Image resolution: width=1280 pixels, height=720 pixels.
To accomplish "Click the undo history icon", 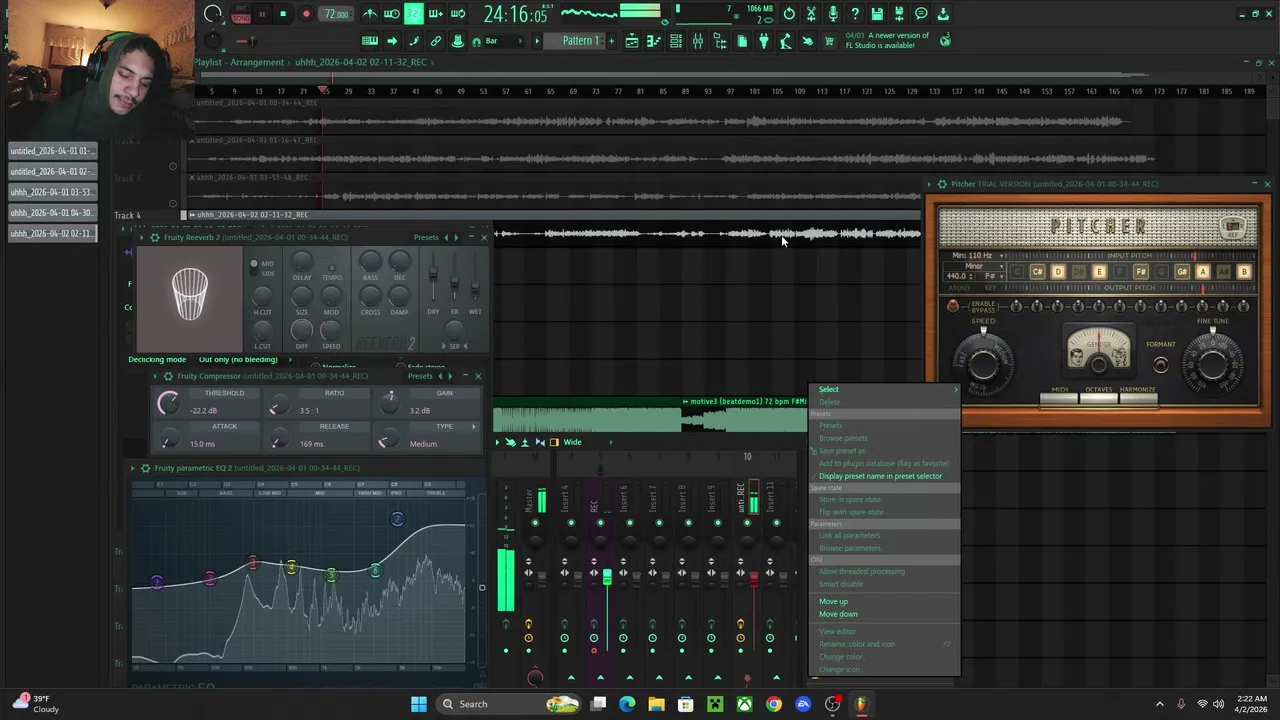I will [788, 14].
